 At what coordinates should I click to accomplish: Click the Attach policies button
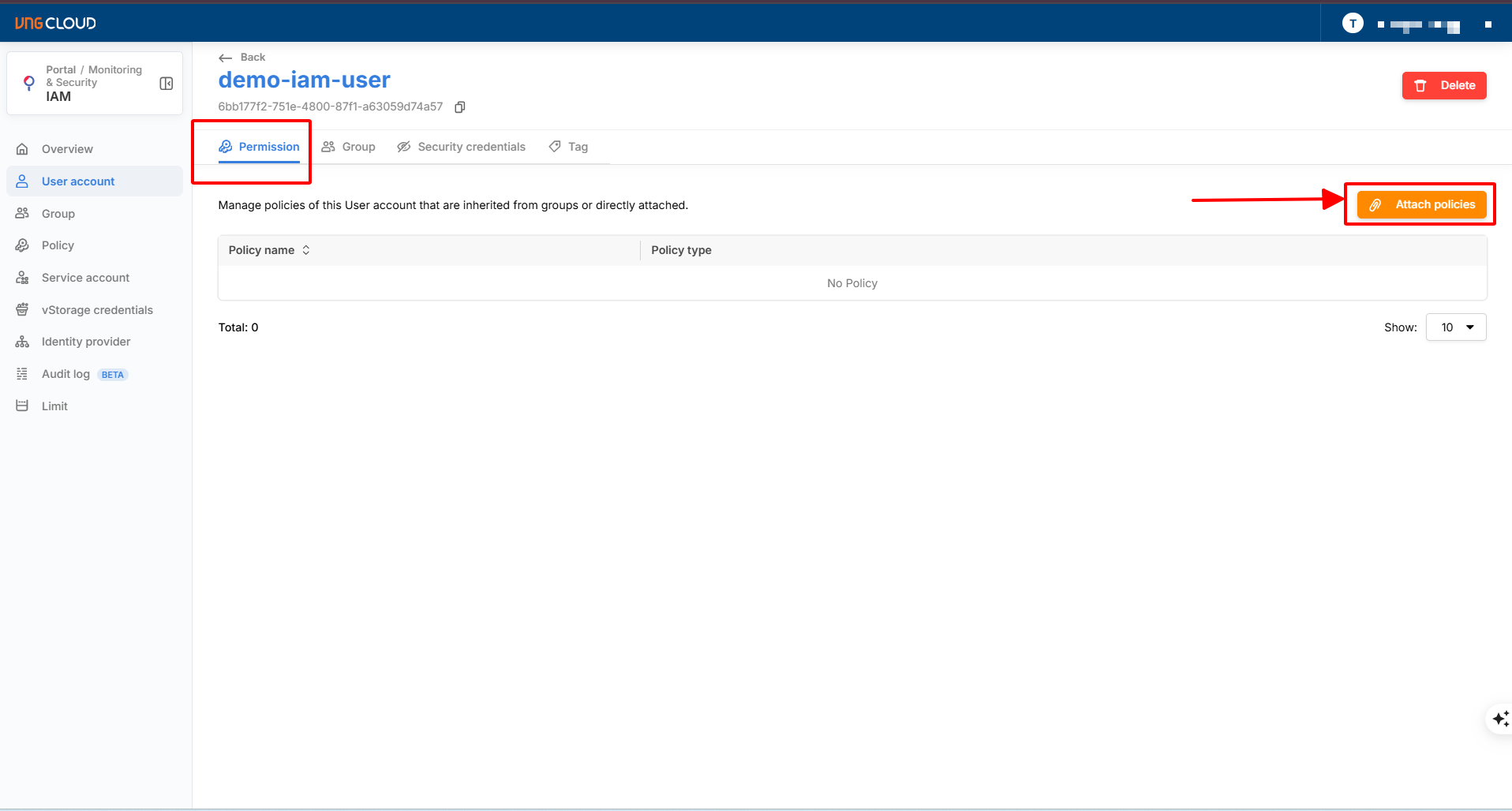[x=1421, y=205]
